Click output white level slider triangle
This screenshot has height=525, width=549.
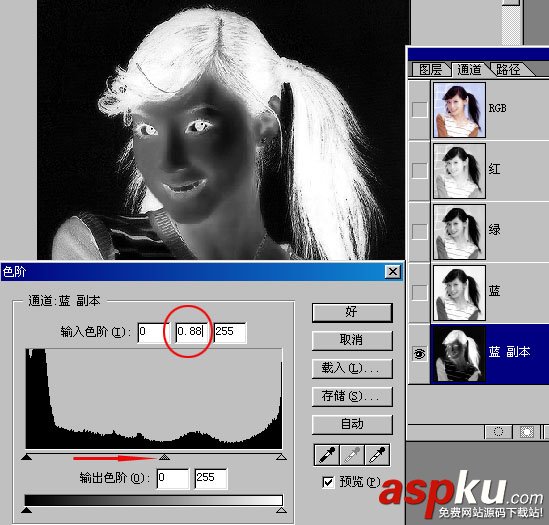[x=281, y=510]
